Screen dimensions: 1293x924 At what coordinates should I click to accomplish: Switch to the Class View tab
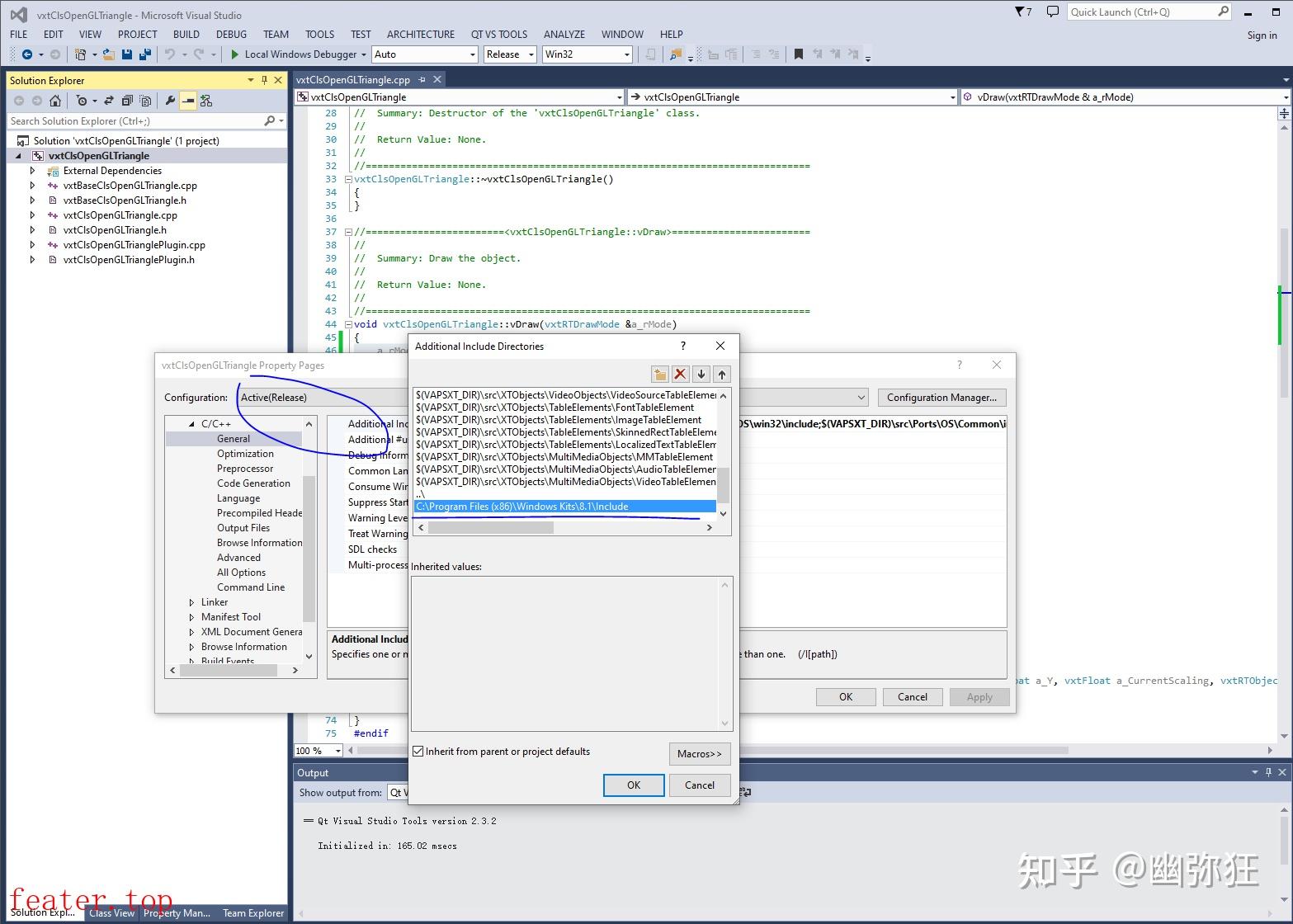click(x=111, y=913)
